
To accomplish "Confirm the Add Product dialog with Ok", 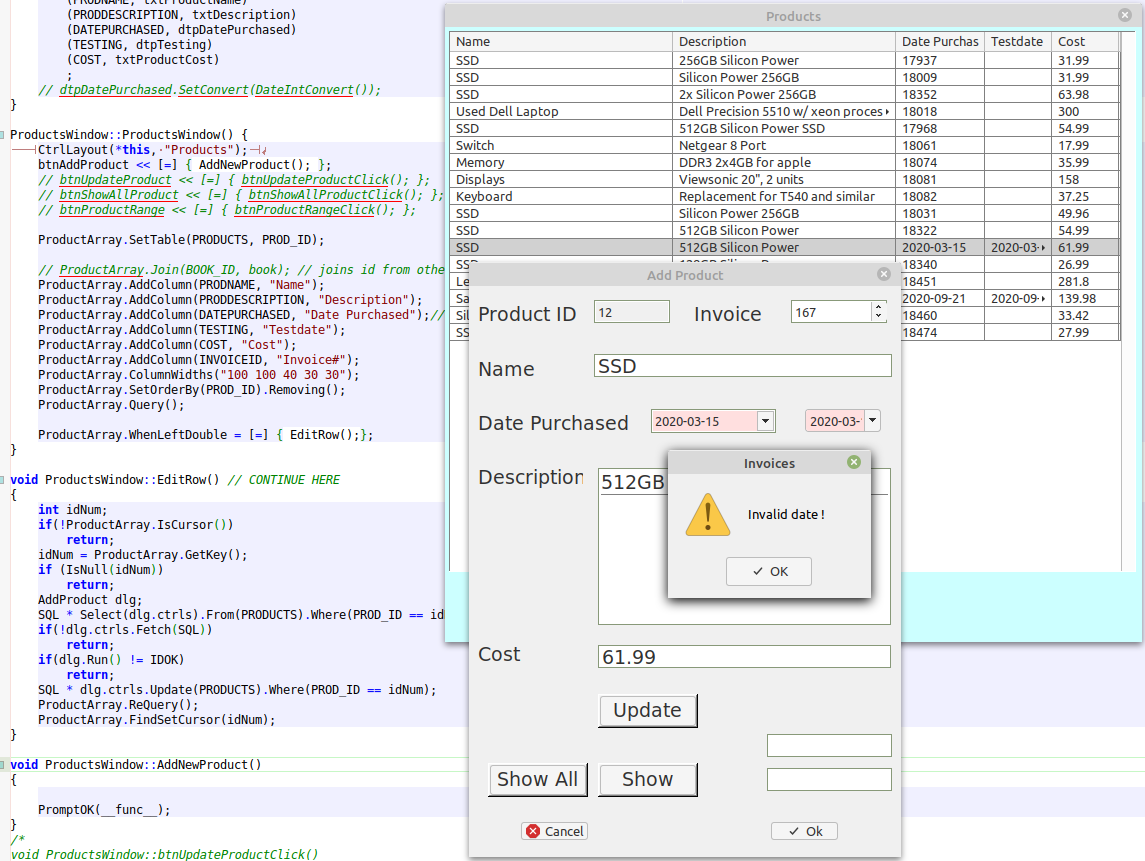I will [804, 831].
